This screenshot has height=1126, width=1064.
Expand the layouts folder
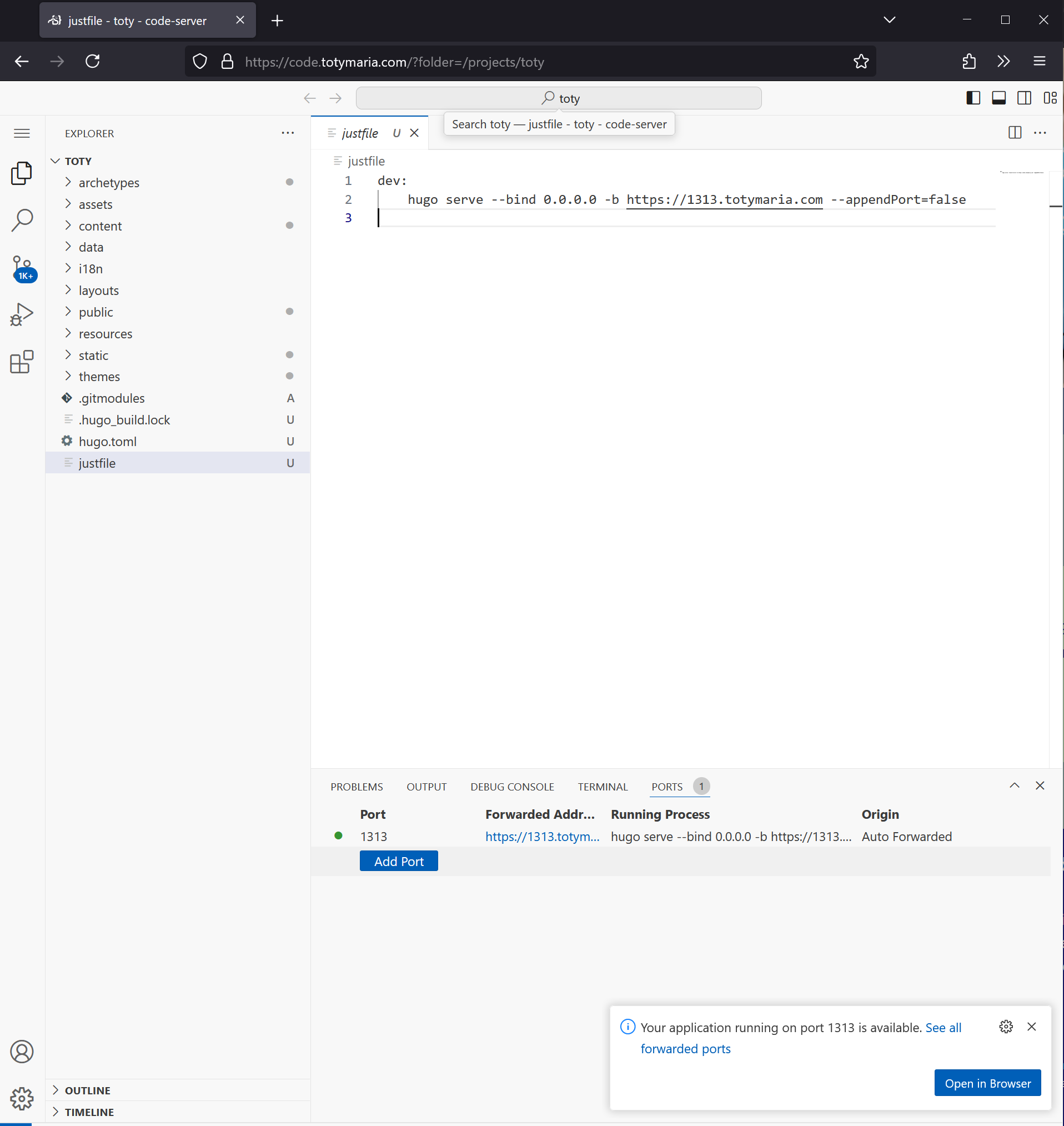(178, 291)
